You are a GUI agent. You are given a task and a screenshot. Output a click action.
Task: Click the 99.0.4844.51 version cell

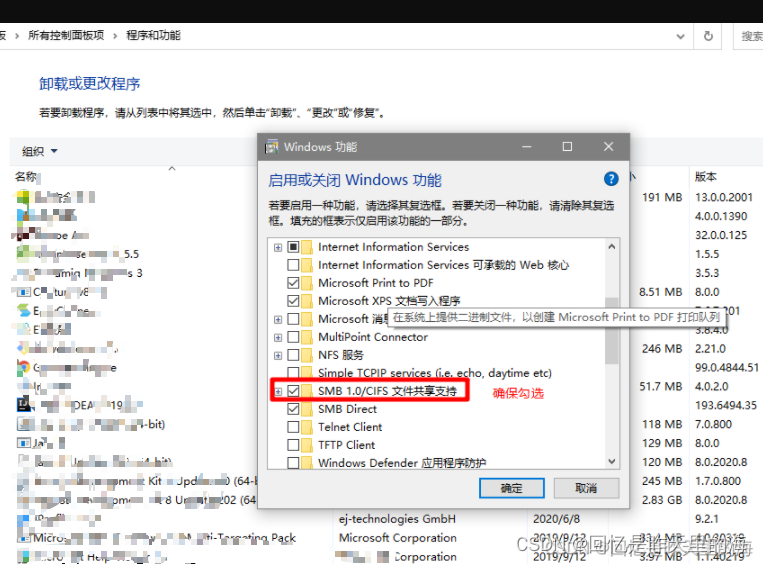coord(727,367)
